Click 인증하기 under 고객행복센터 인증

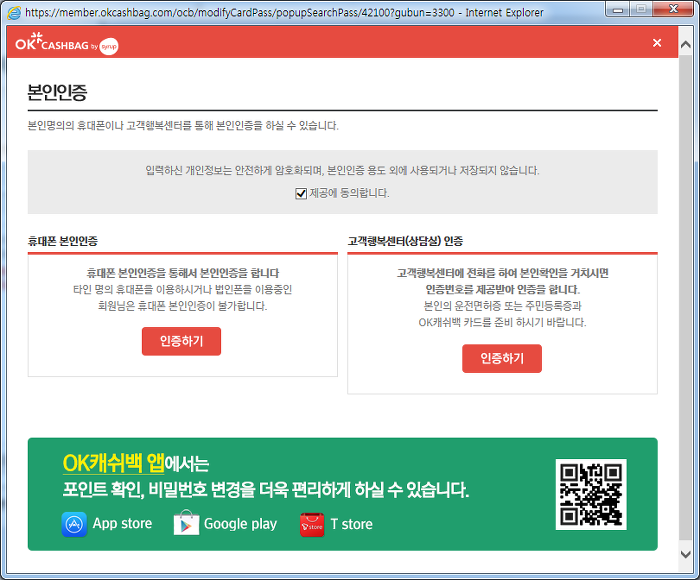[x=502, y=358]
